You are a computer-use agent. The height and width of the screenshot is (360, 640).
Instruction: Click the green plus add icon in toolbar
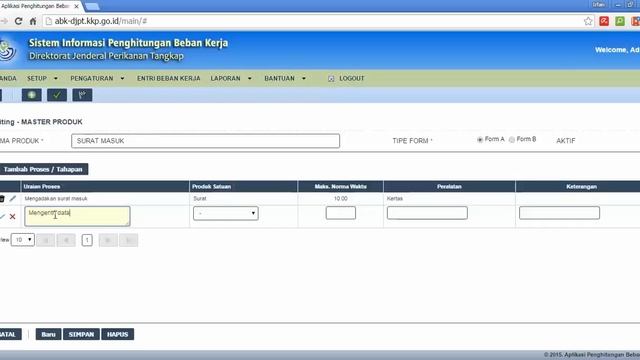pos(31,95)
